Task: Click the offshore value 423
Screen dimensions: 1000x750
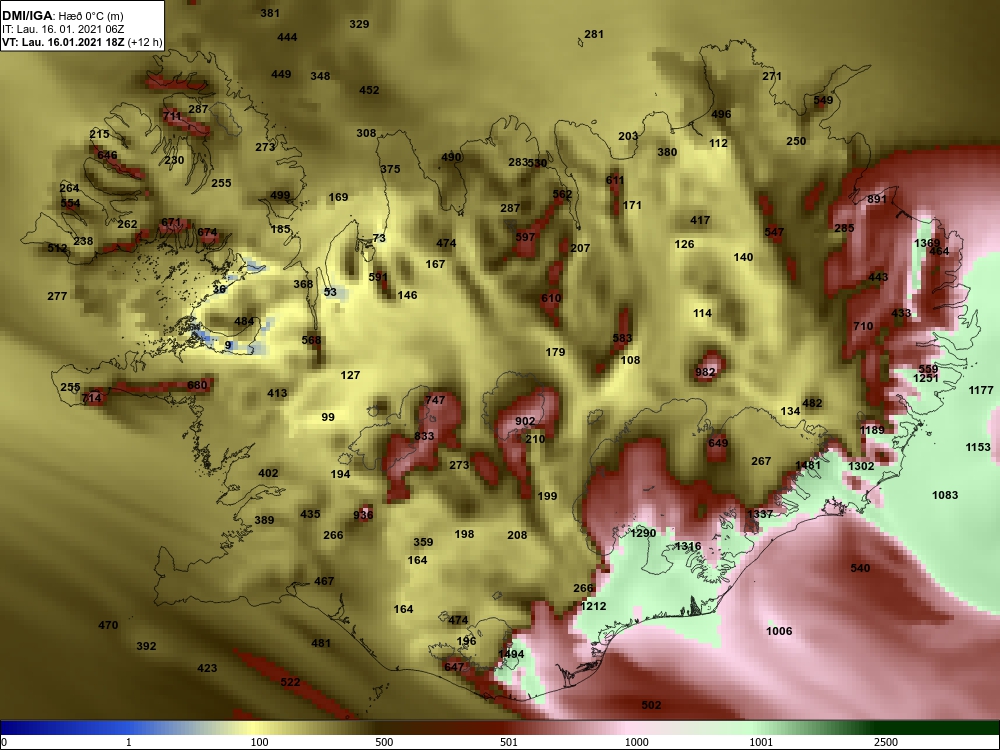Action: [x=207, y=669]
